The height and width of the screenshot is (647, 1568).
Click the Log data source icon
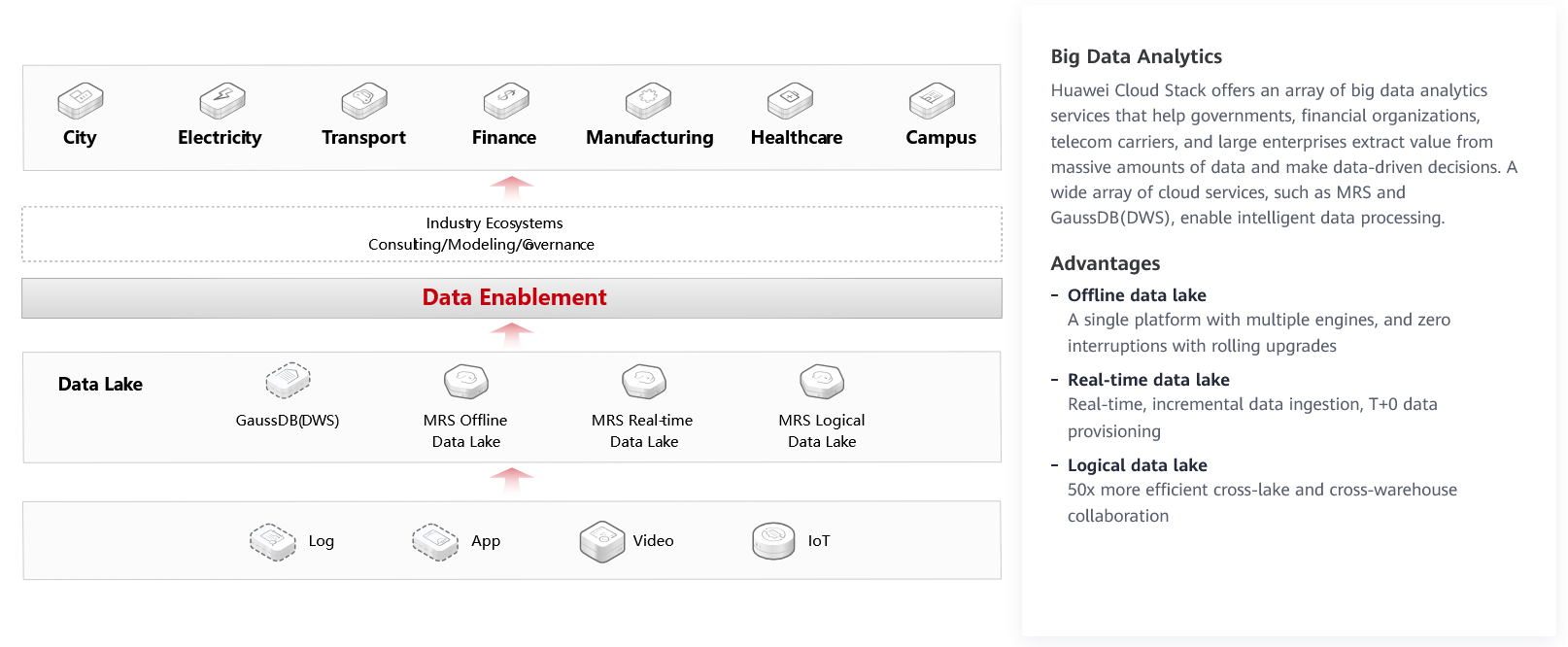tap(272, 541)
